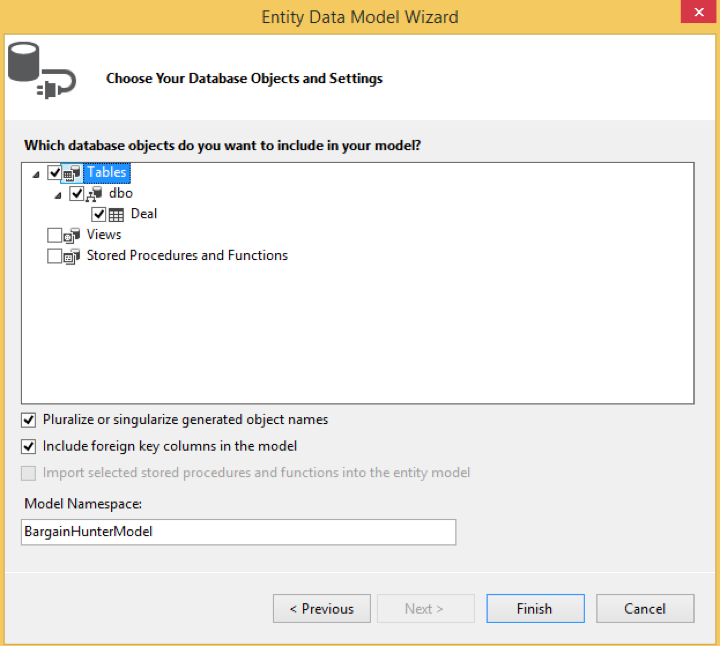Uncheck the dbo schema checkbox
720x646 pixels.
76,193
